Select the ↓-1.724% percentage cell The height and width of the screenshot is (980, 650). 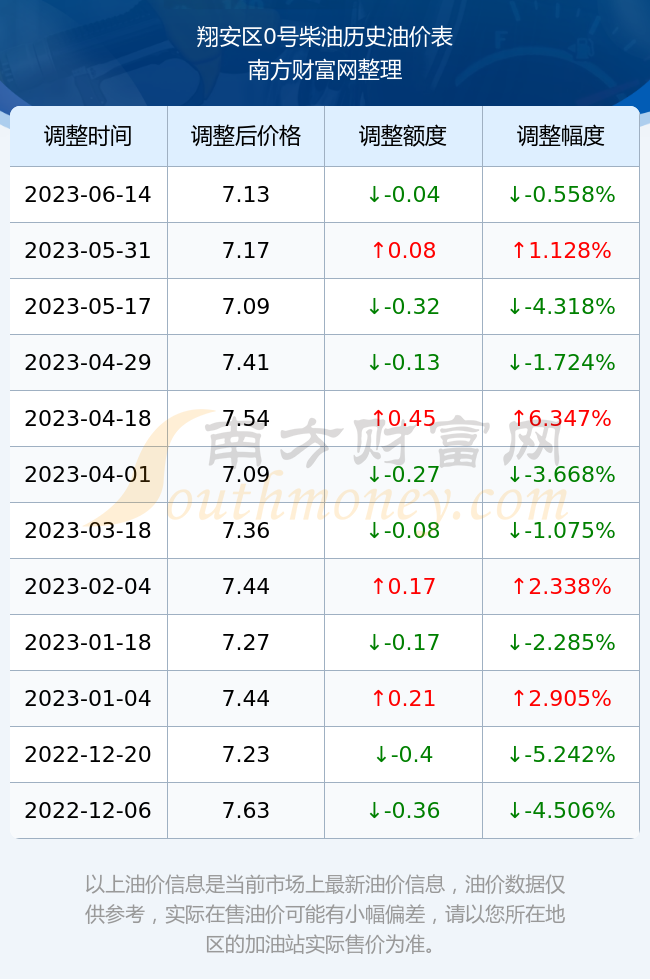pos(561,362)
